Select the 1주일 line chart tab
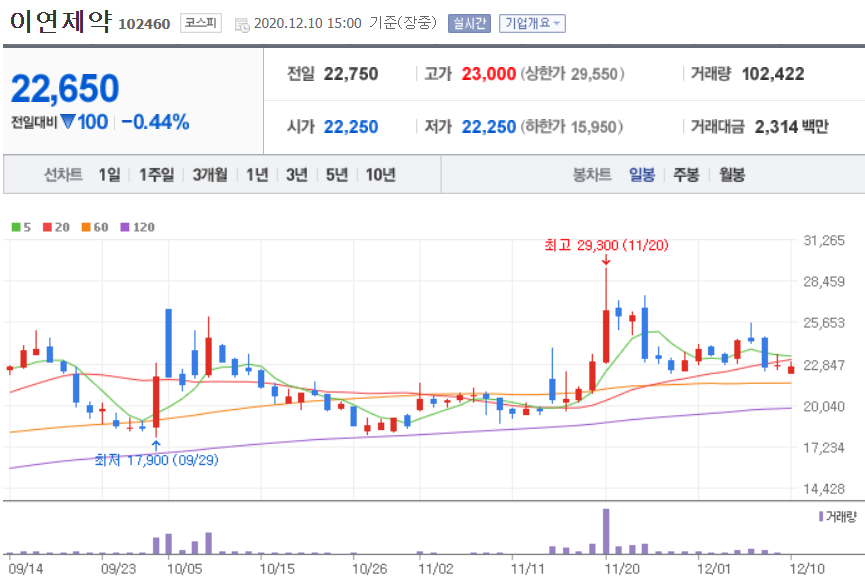 pyautogui.click(x=157, y=175)
